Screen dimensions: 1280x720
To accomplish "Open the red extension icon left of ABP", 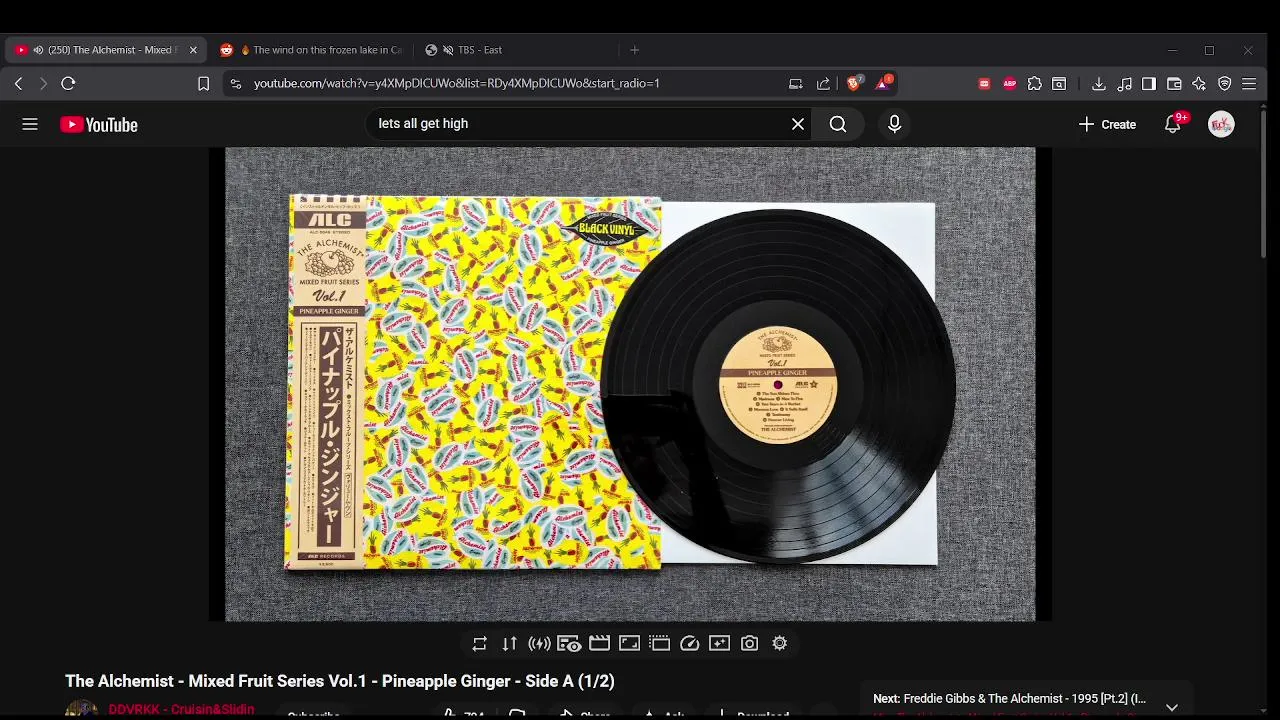I will click(x=984, y=84).
